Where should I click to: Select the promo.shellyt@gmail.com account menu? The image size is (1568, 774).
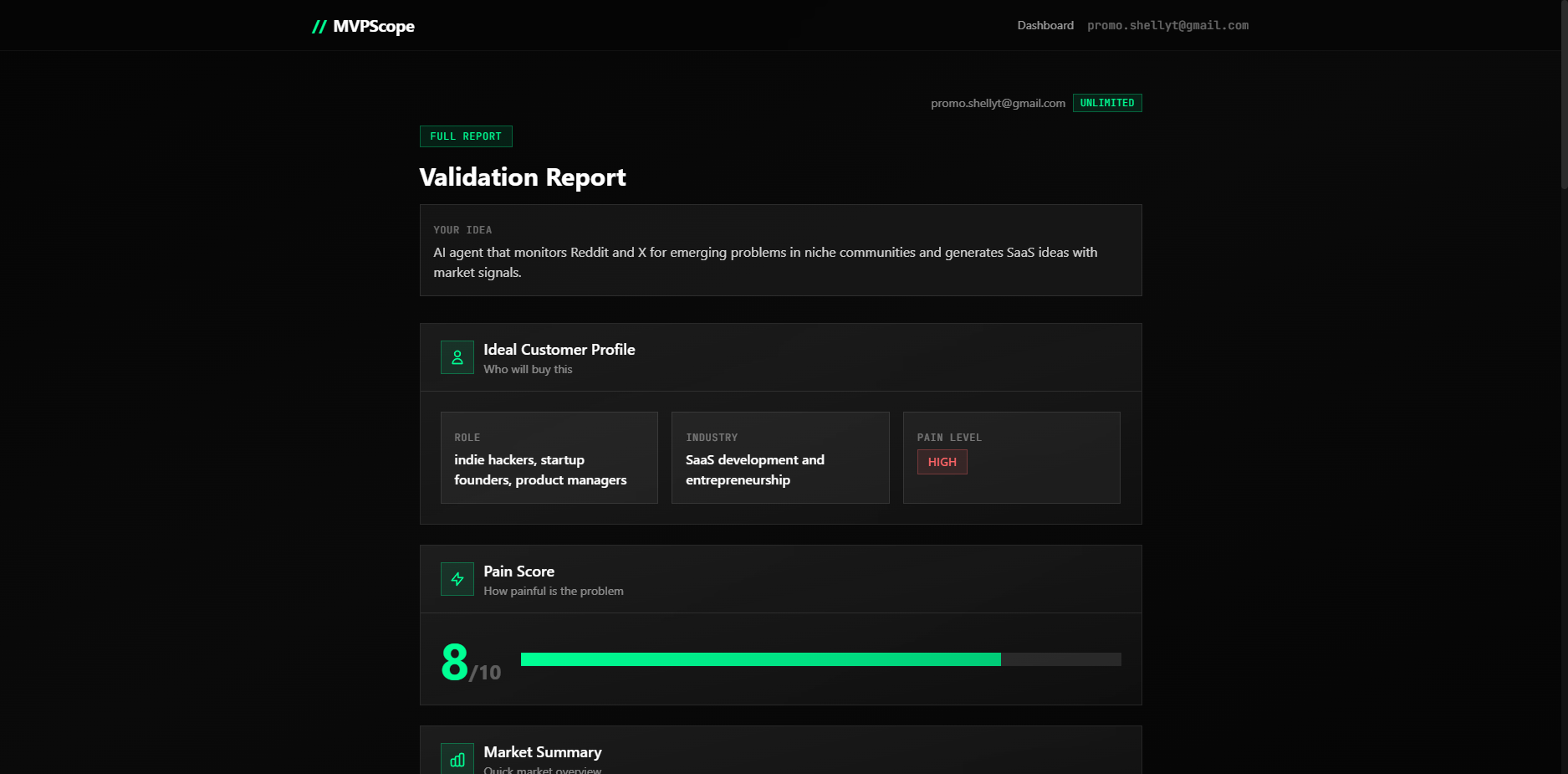coord(1167,25)
